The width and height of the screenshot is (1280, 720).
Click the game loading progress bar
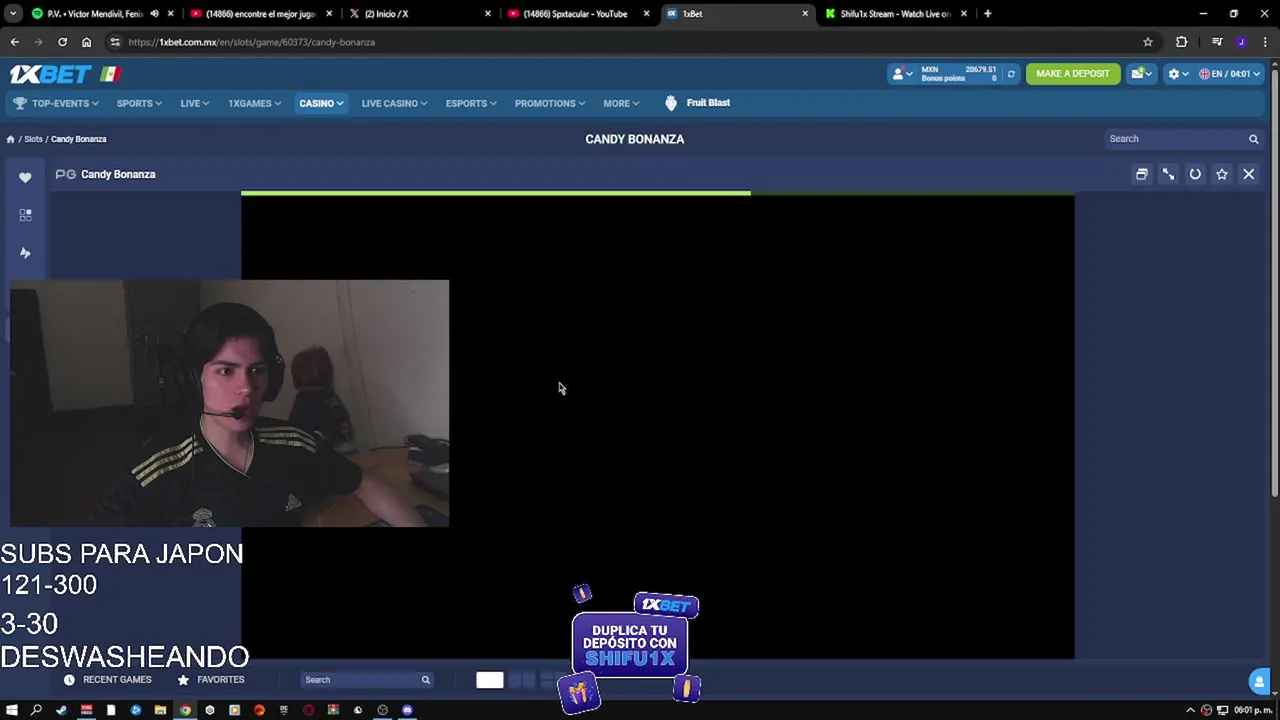tap(657, 193)
